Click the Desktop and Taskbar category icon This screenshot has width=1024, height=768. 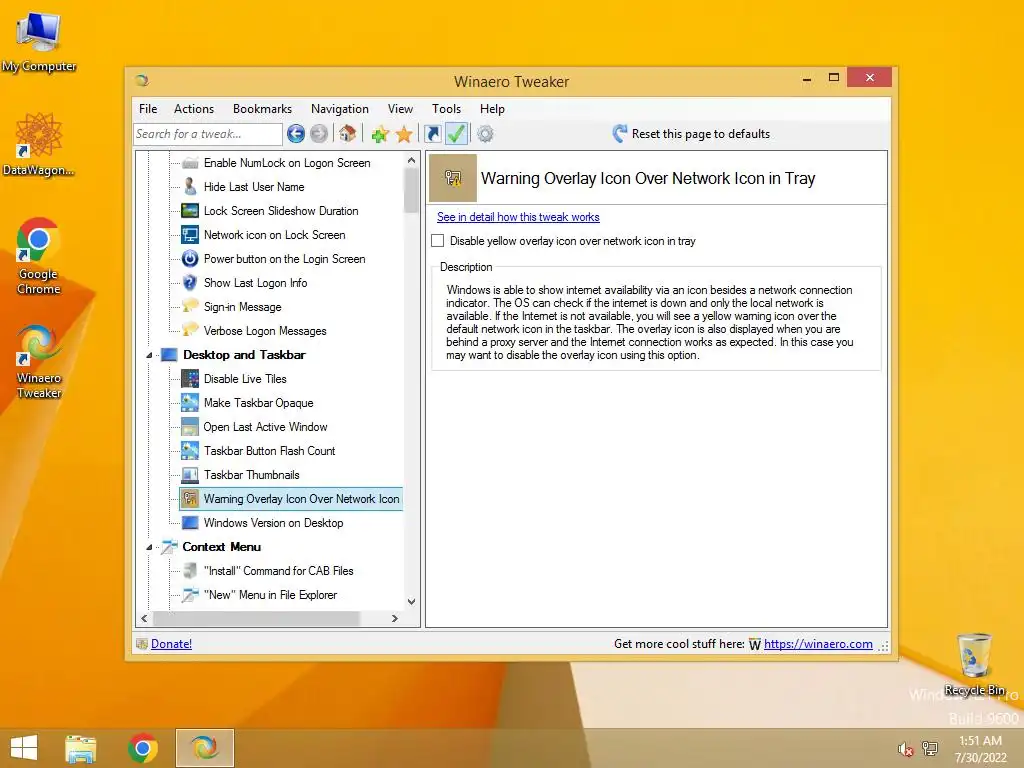169,355
